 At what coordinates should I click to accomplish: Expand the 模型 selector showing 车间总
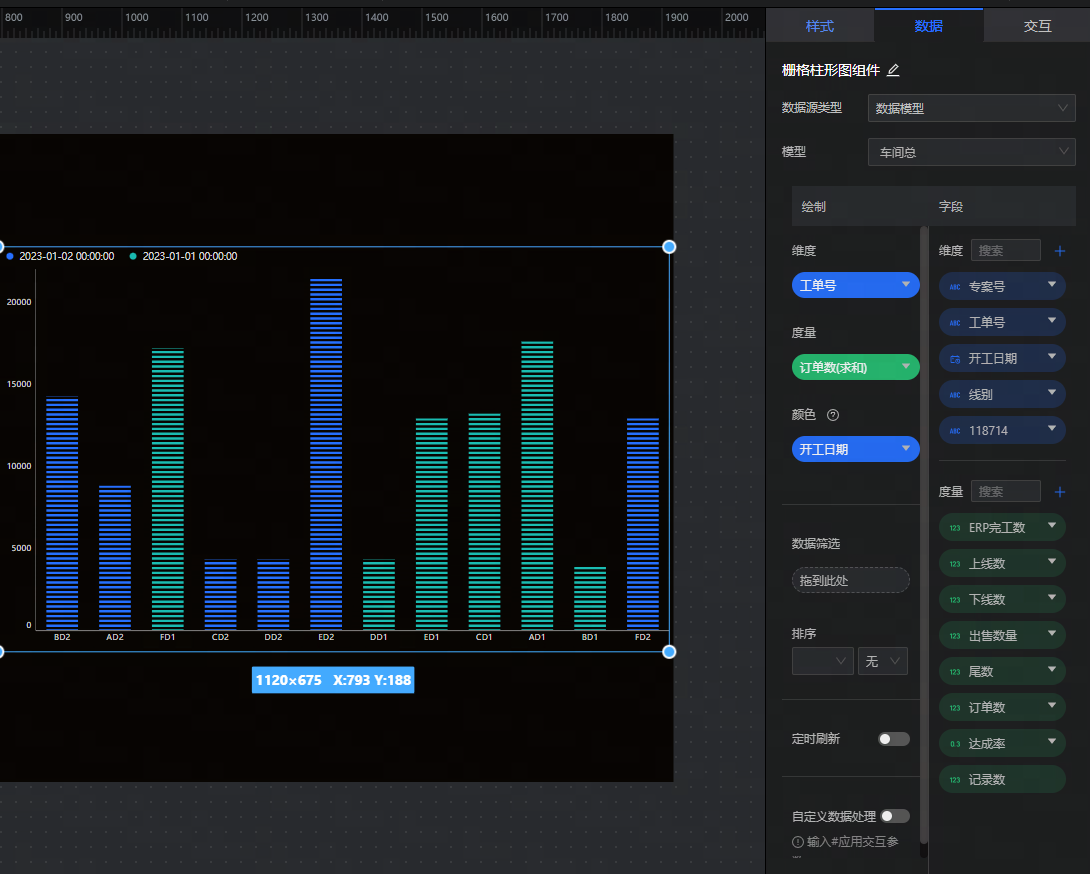[x=971, y=152]
